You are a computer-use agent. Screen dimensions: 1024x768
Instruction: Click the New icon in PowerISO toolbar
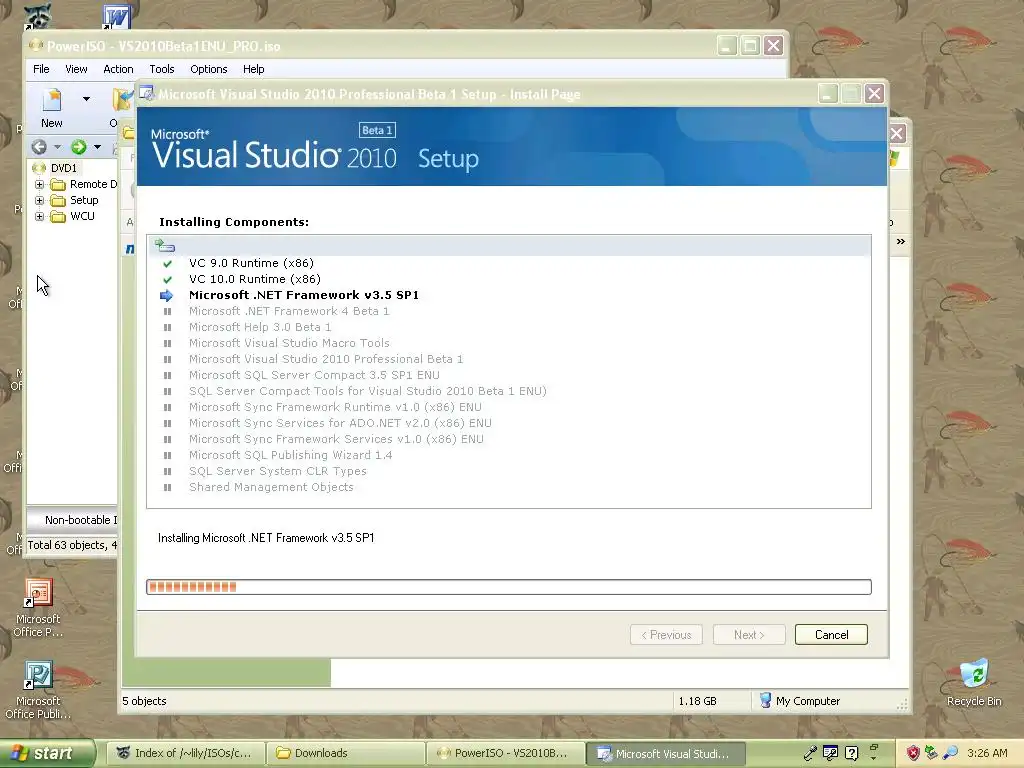52,100
